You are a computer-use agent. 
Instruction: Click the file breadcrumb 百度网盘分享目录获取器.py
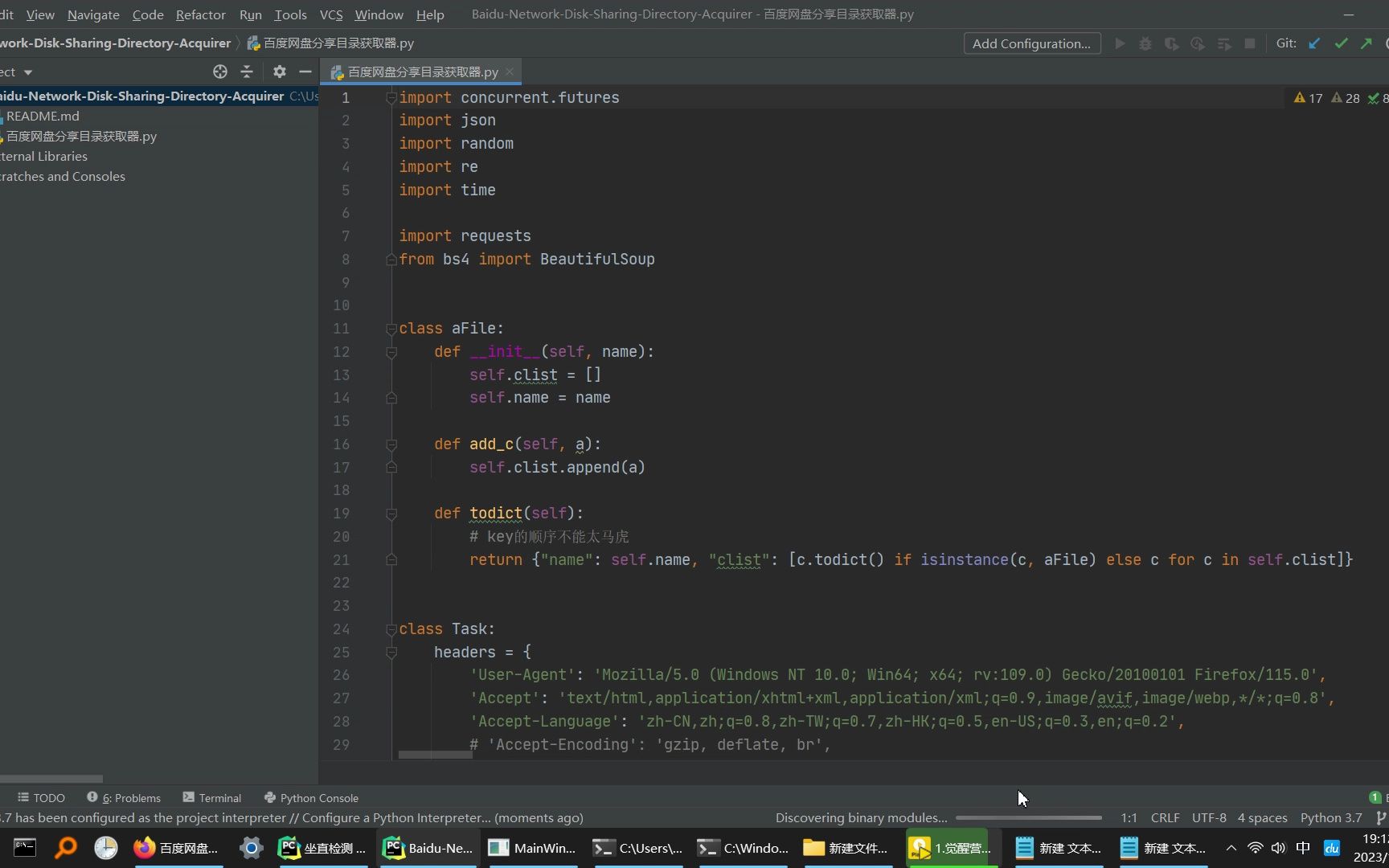(x=330, y=43)
